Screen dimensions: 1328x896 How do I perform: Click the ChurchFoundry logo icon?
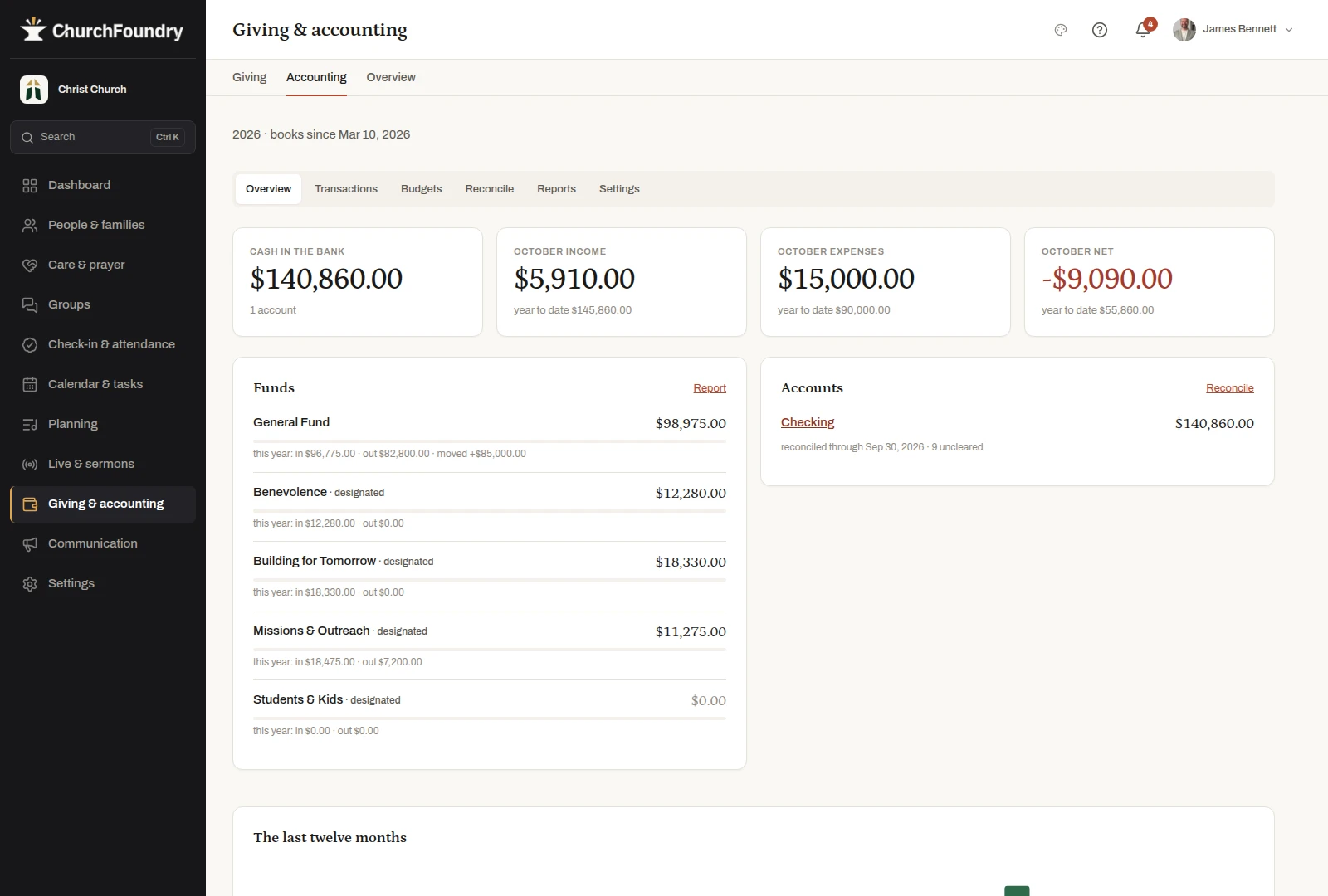pyautogui.click(x=33, y=30)
